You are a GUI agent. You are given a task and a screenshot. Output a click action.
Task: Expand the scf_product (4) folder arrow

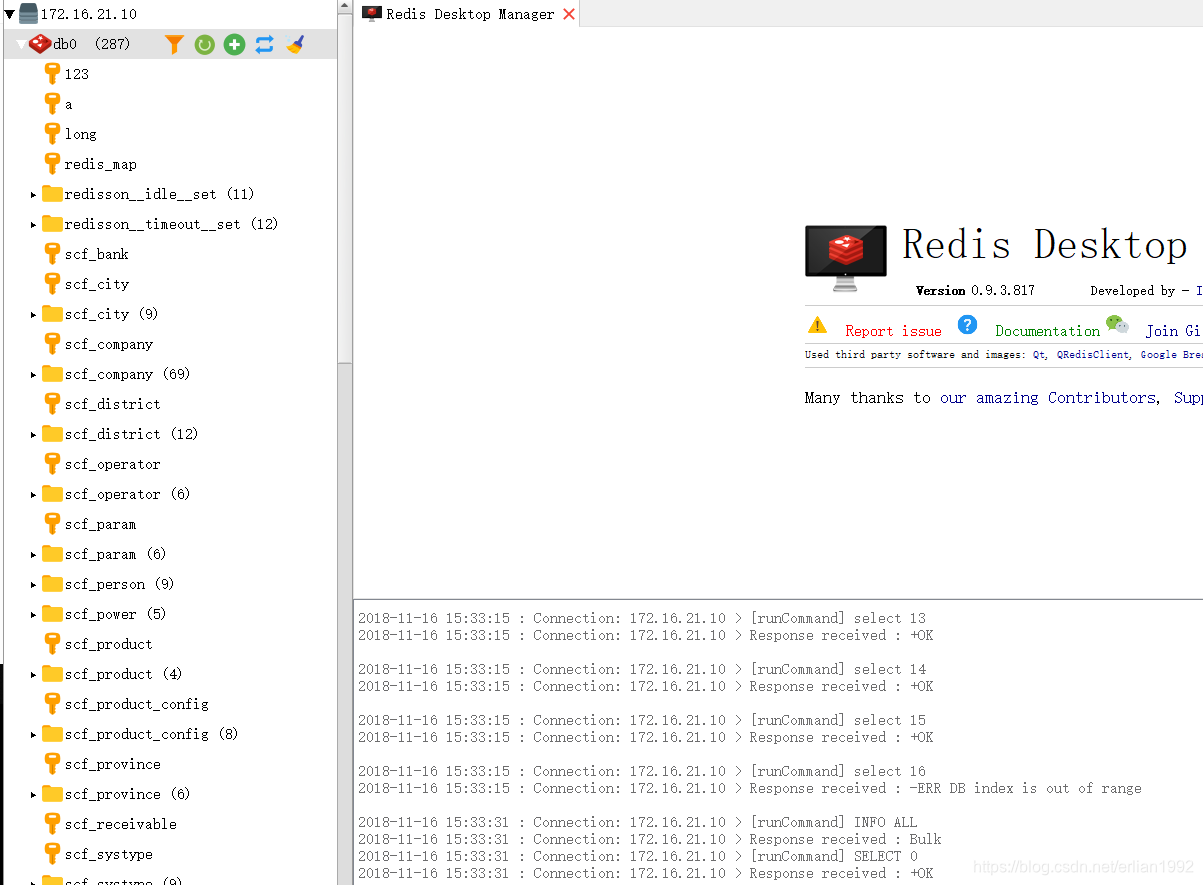33,674
